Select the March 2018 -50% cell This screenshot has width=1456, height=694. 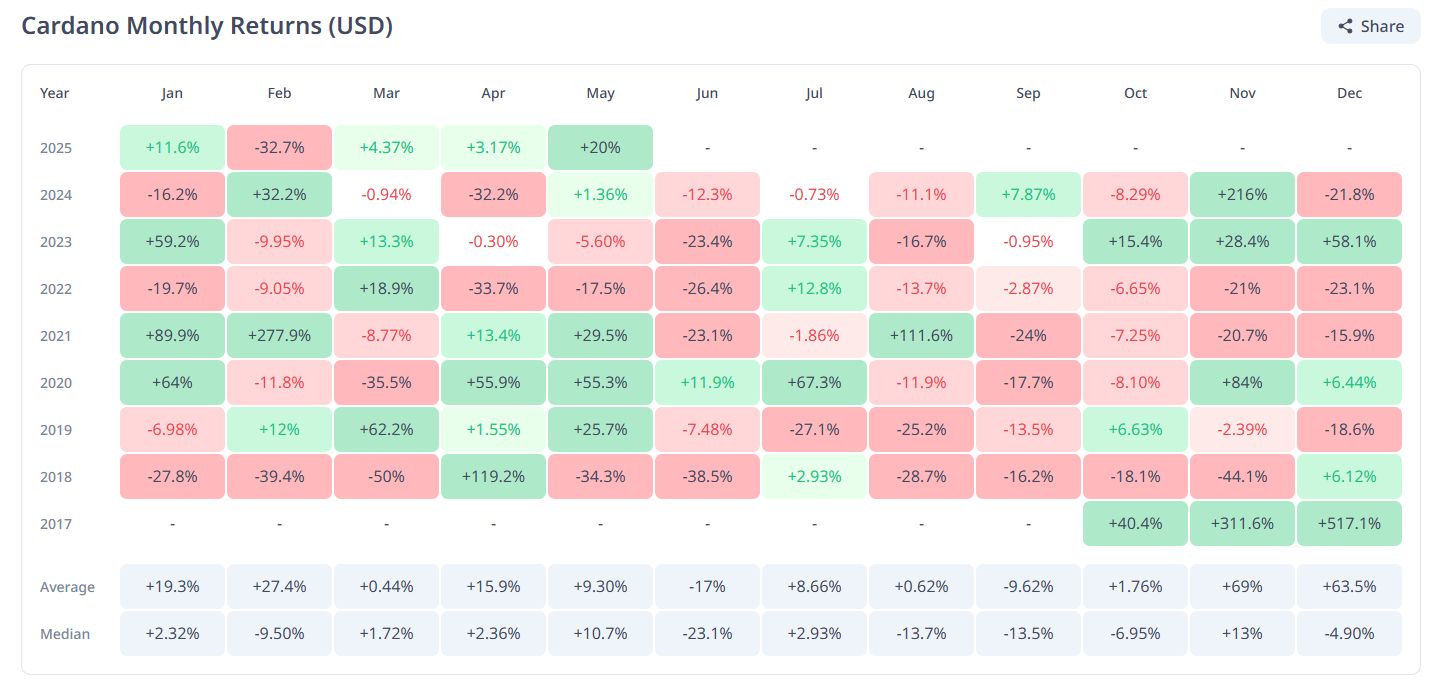pos(386,477)
